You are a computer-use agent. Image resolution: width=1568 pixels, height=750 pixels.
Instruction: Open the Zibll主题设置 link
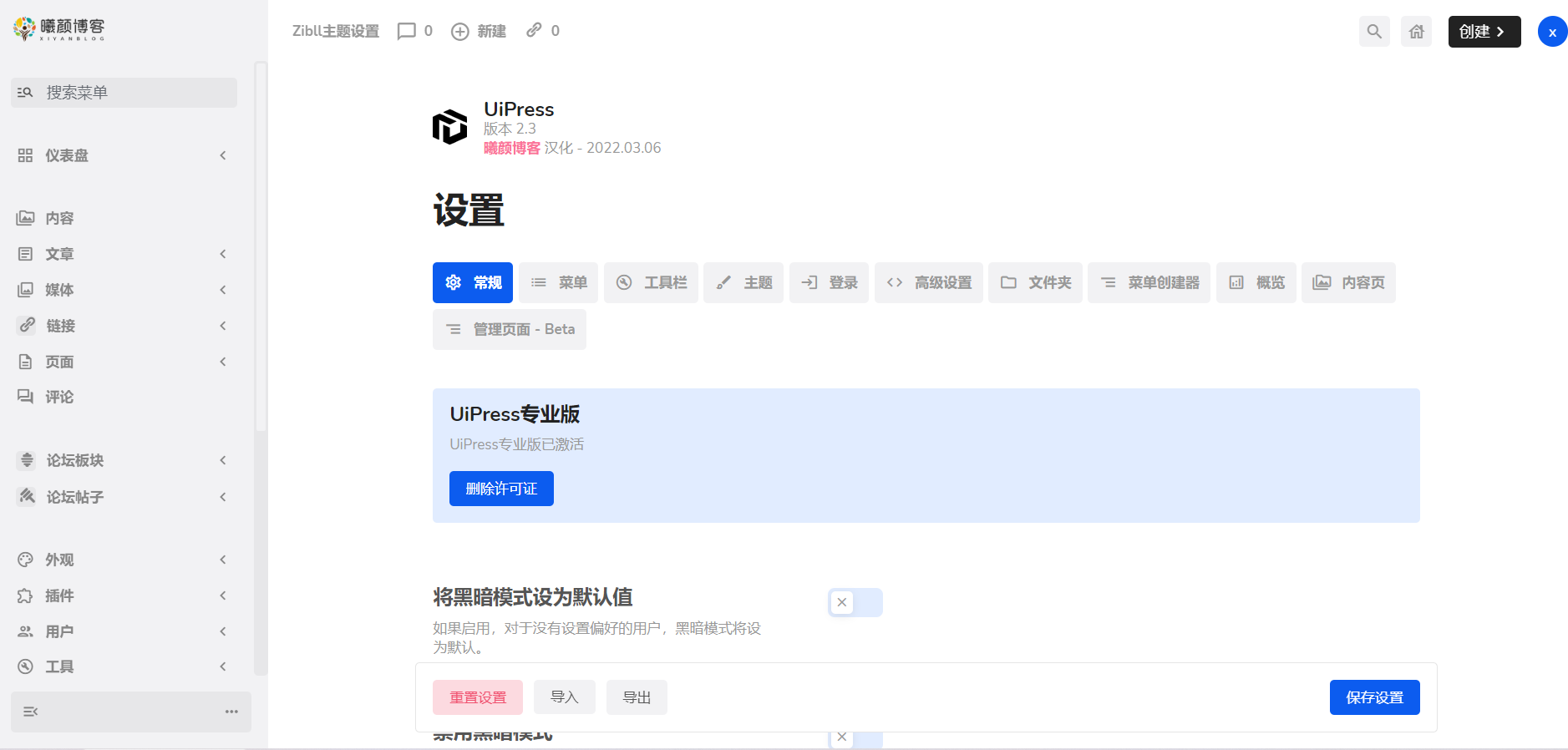[336, 32]
